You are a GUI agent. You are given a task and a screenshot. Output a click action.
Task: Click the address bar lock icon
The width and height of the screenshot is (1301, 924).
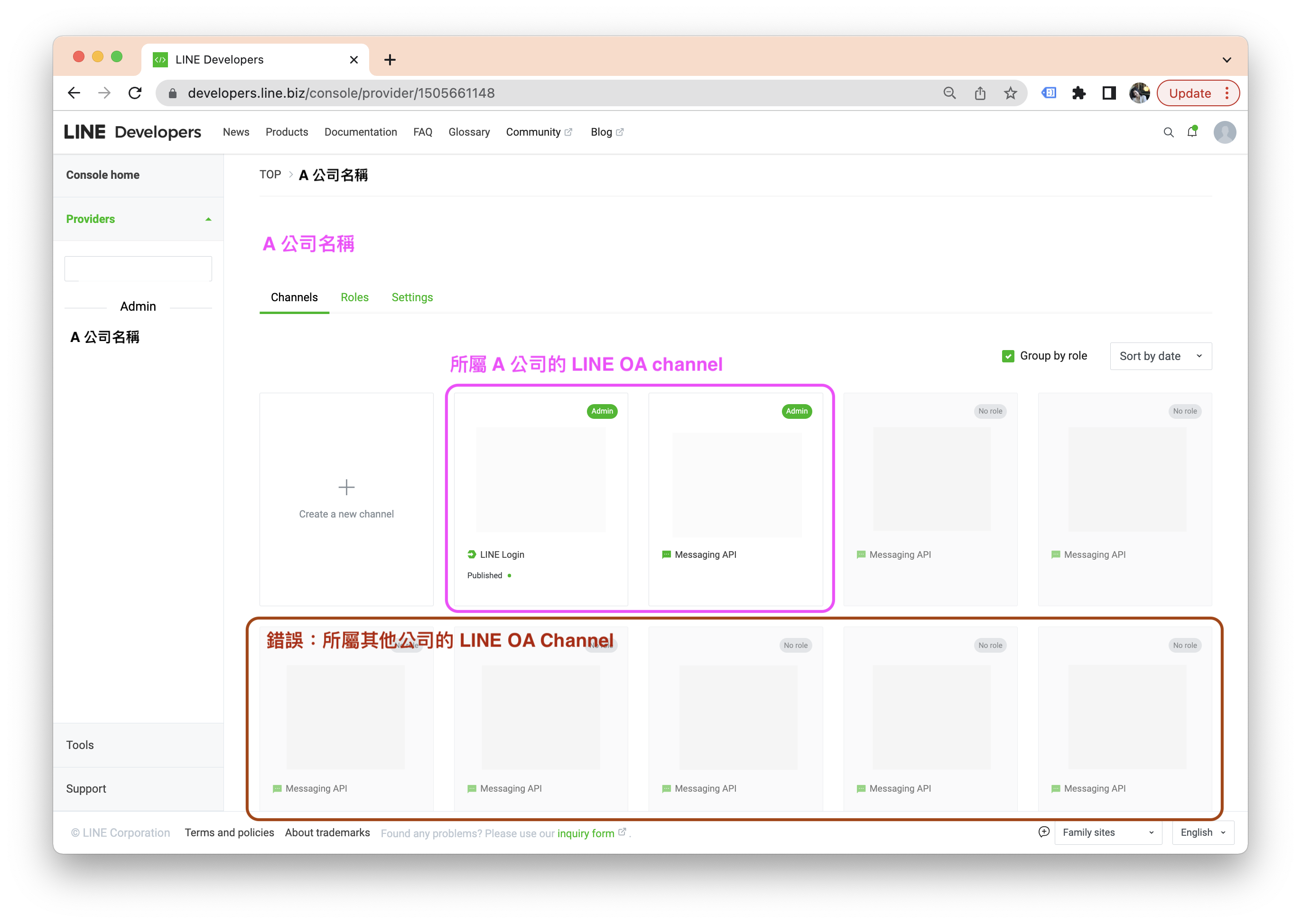[x=173, y=93]
